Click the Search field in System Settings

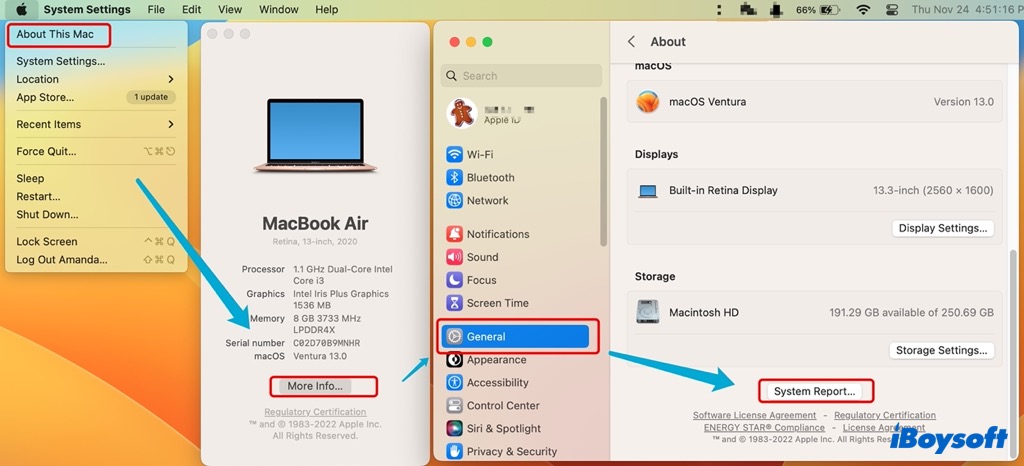click(x=521, y=76)
